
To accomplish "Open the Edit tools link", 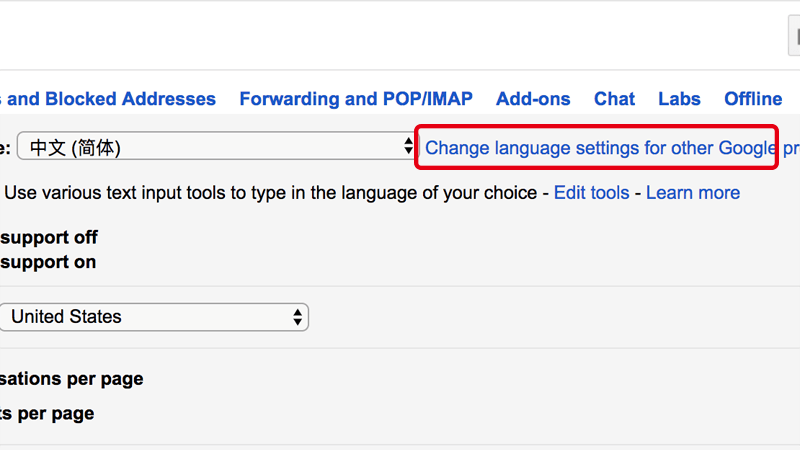I will (591, 192).
